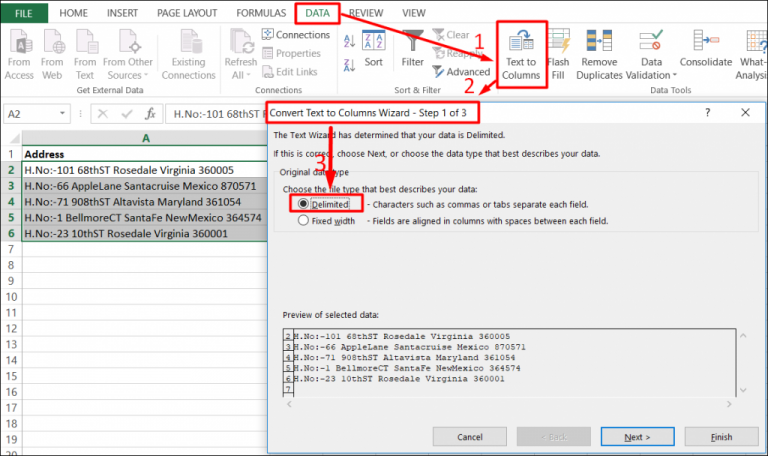Image resolution: width=768 pixels, height=456 pixels.
Task: Sort Z to A descending icon
Action: pyautogui.click(x=349, y=65)
